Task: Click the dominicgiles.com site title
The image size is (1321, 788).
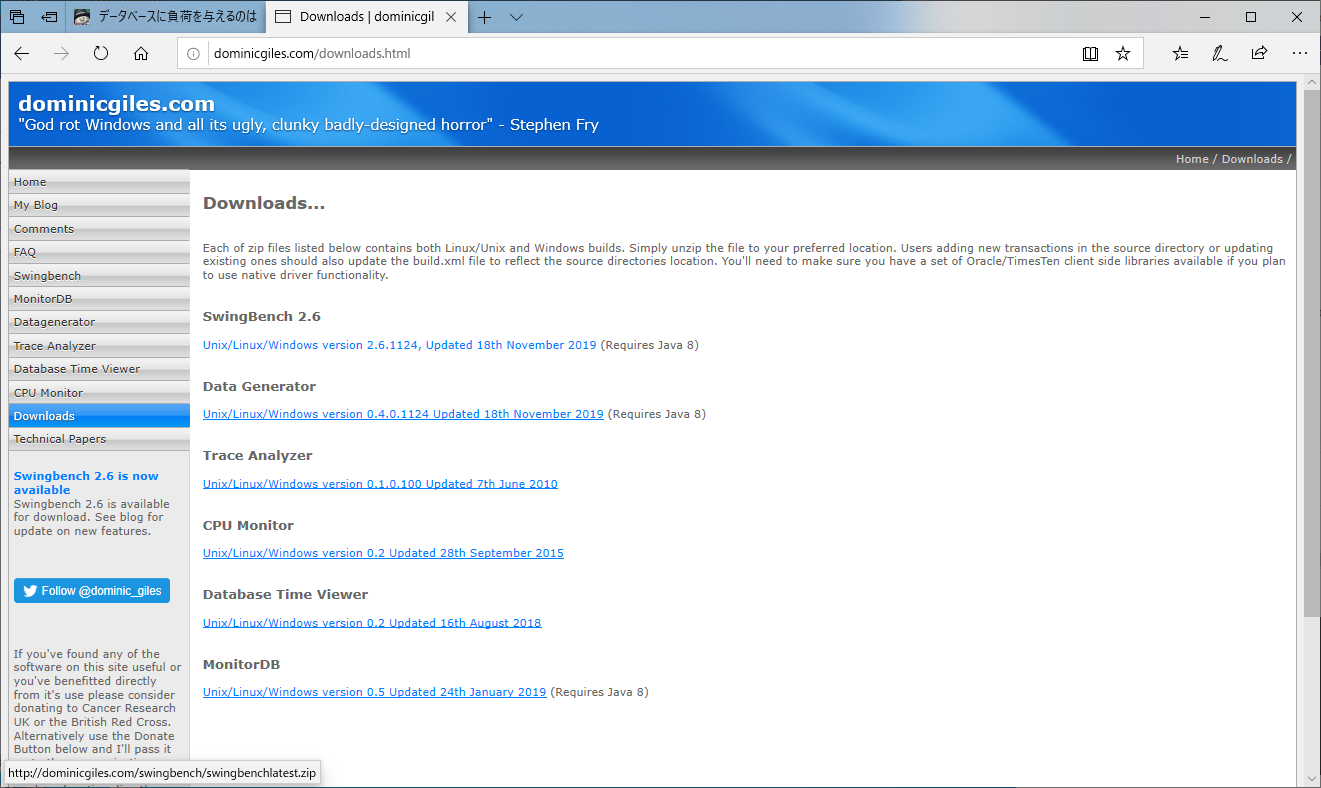Action: pos(116,103)
